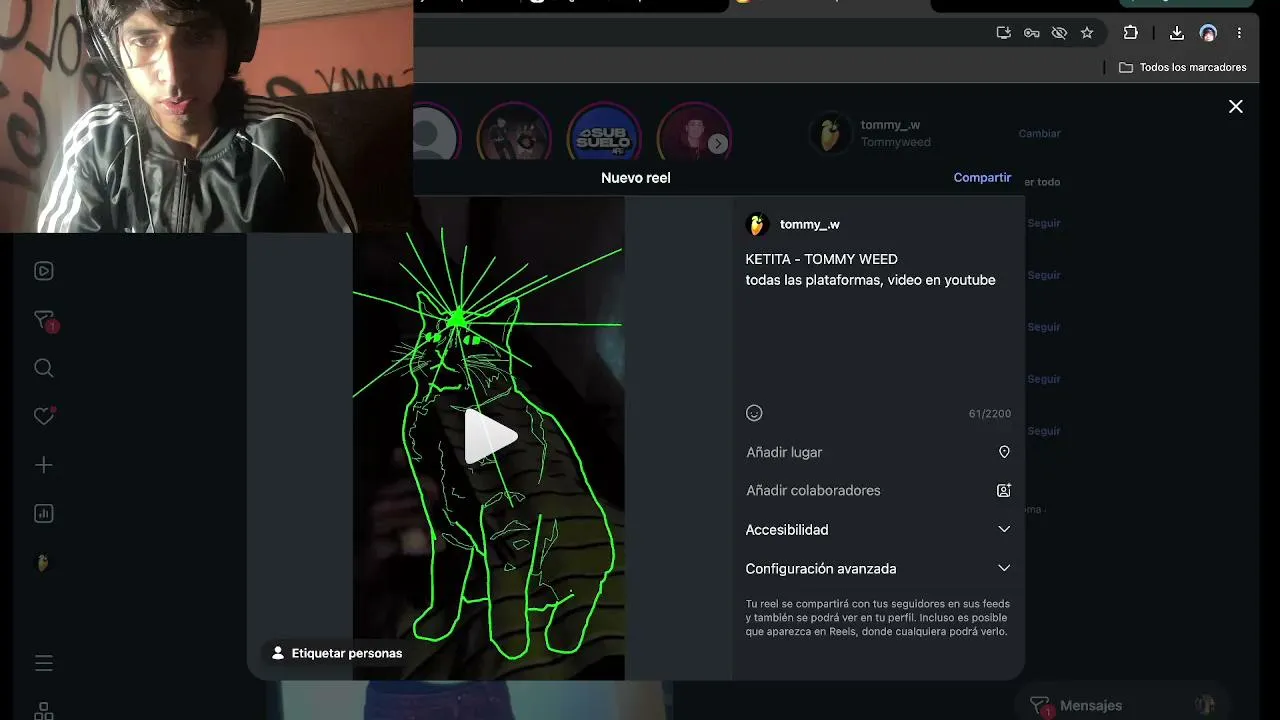Open tommy_.w profile in suggestions panel
This screenshot has width=1280, height=720.
[890, 125]
